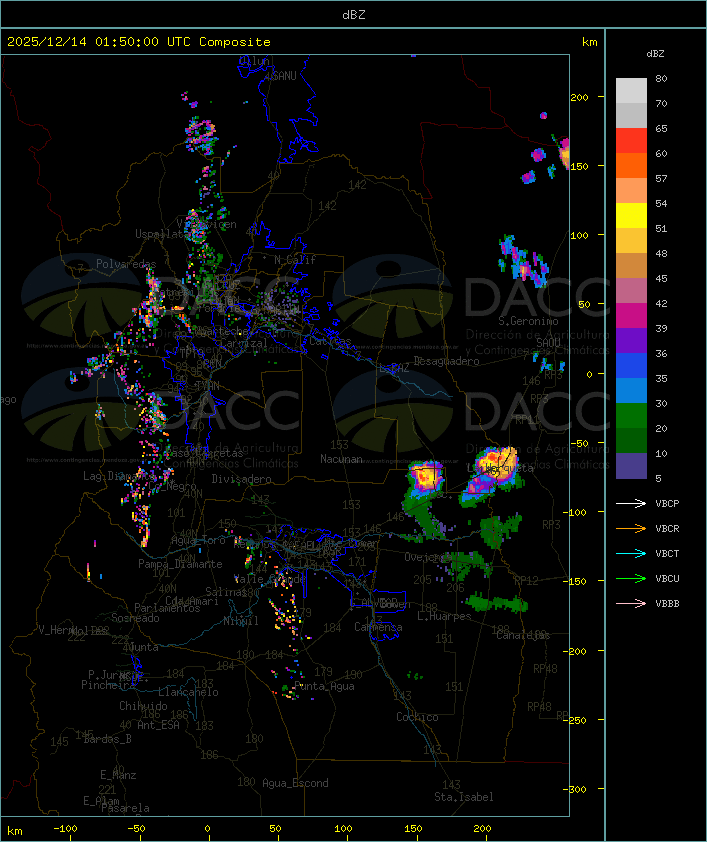The image size is (707, 842).
Task: Click the Sosneado place label
Action: (x=135, y=618)
